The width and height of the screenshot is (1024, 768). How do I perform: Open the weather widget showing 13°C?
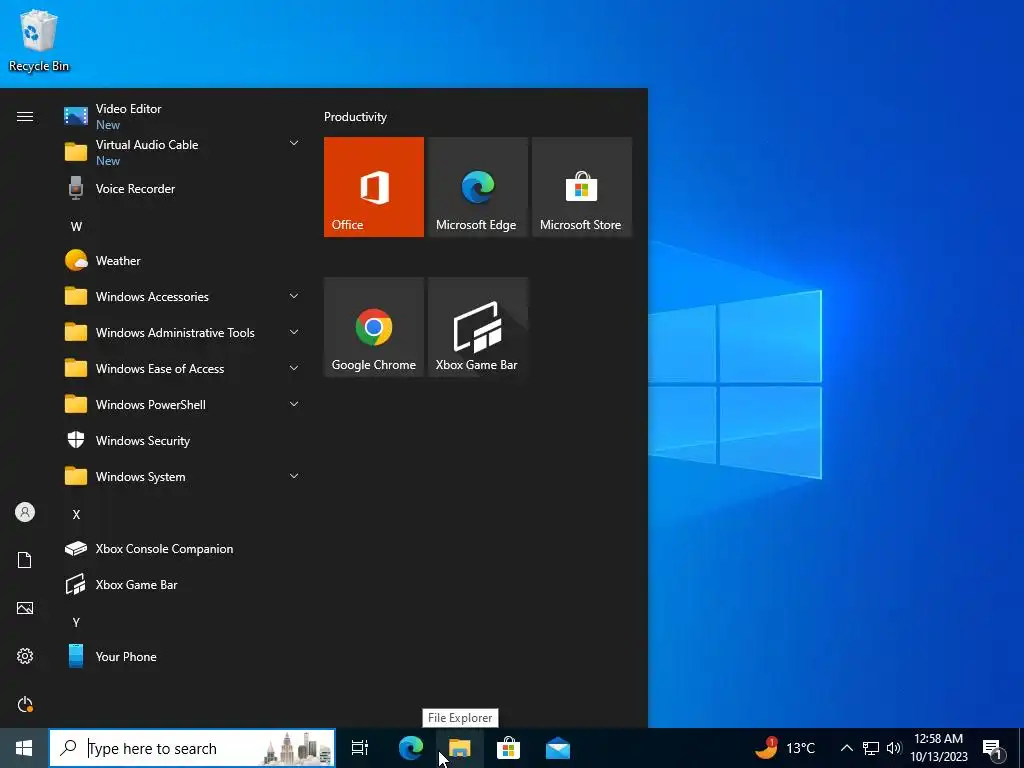785,748
